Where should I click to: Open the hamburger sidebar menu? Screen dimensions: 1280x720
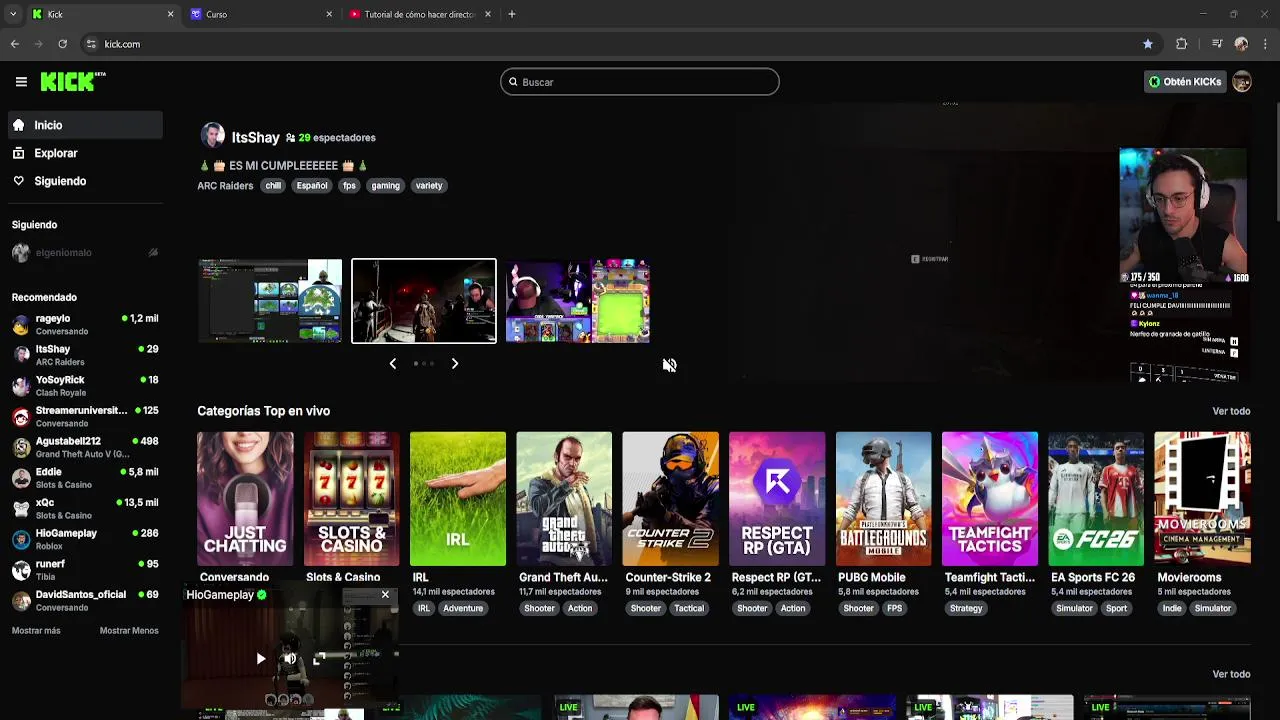pos(21,82)
